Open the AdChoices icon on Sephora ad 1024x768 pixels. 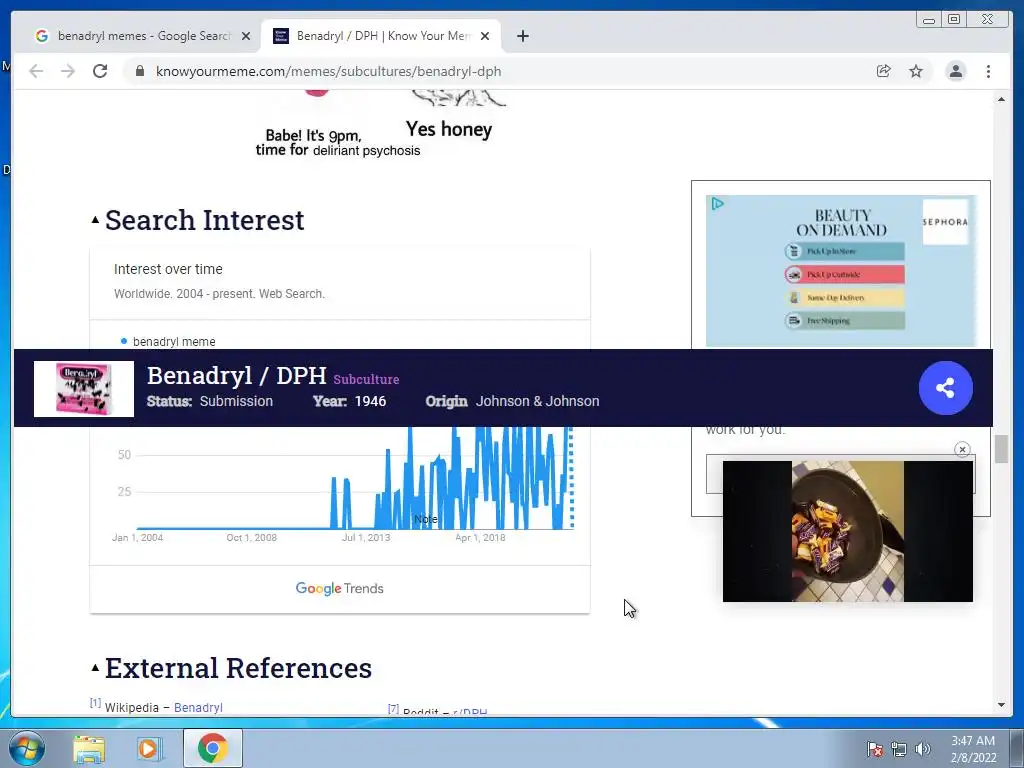click(x=717, y=204)
